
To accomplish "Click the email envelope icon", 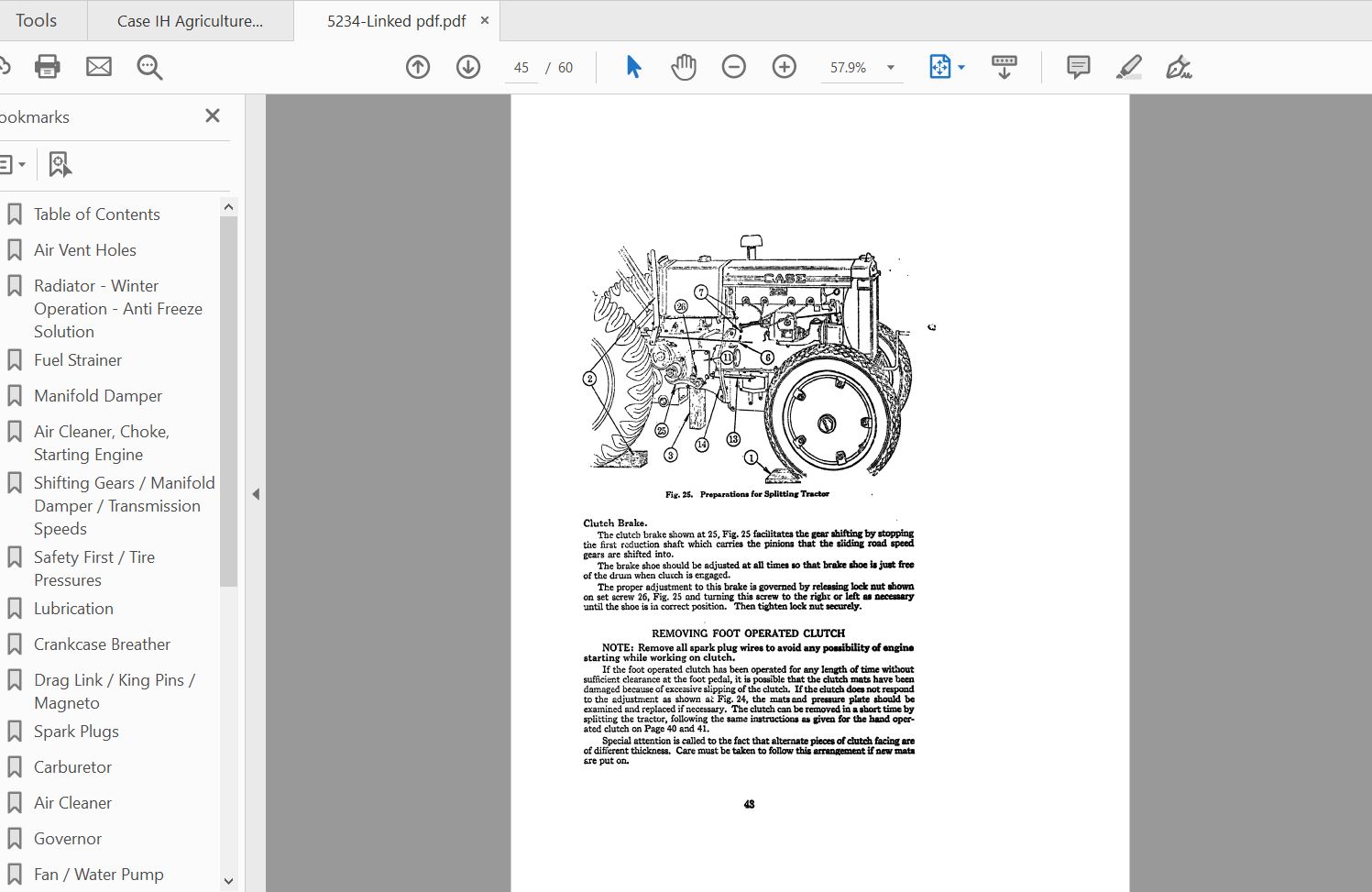I will [x=99, y=67].
